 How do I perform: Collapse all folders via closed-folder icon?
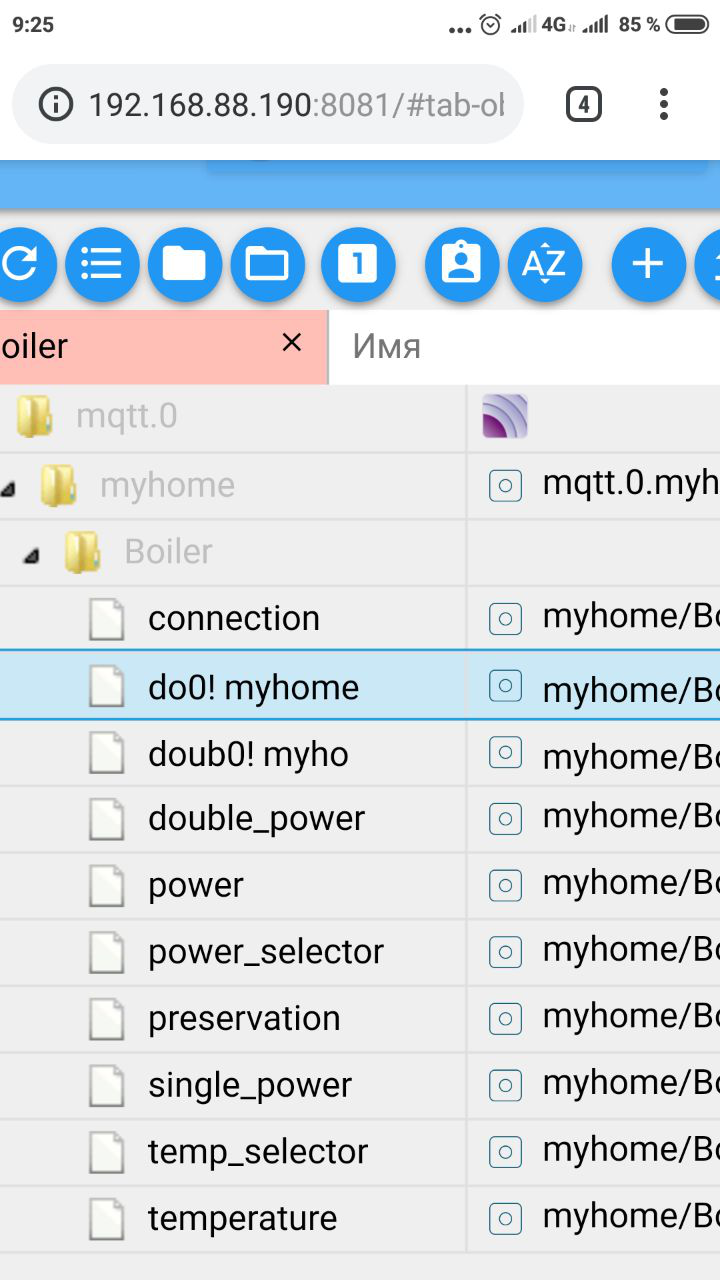(184, 264)
